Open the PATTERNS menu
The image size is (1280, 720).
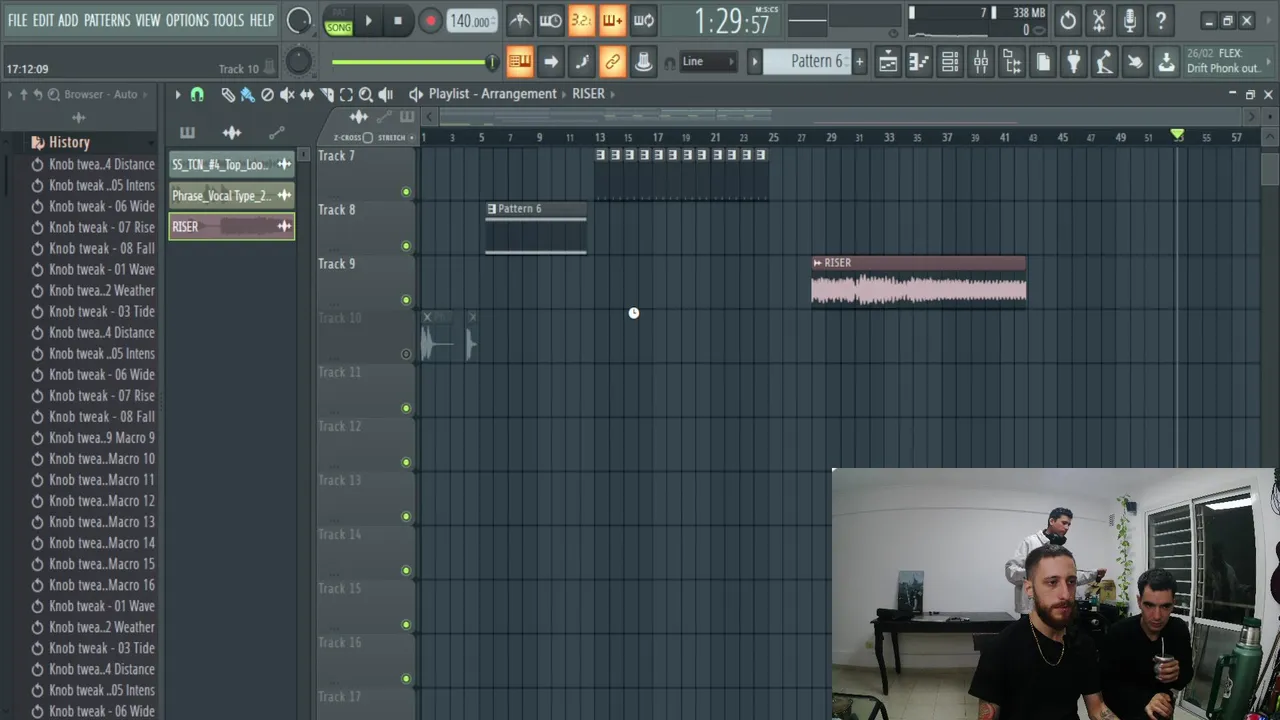click(x=107, y=20)
